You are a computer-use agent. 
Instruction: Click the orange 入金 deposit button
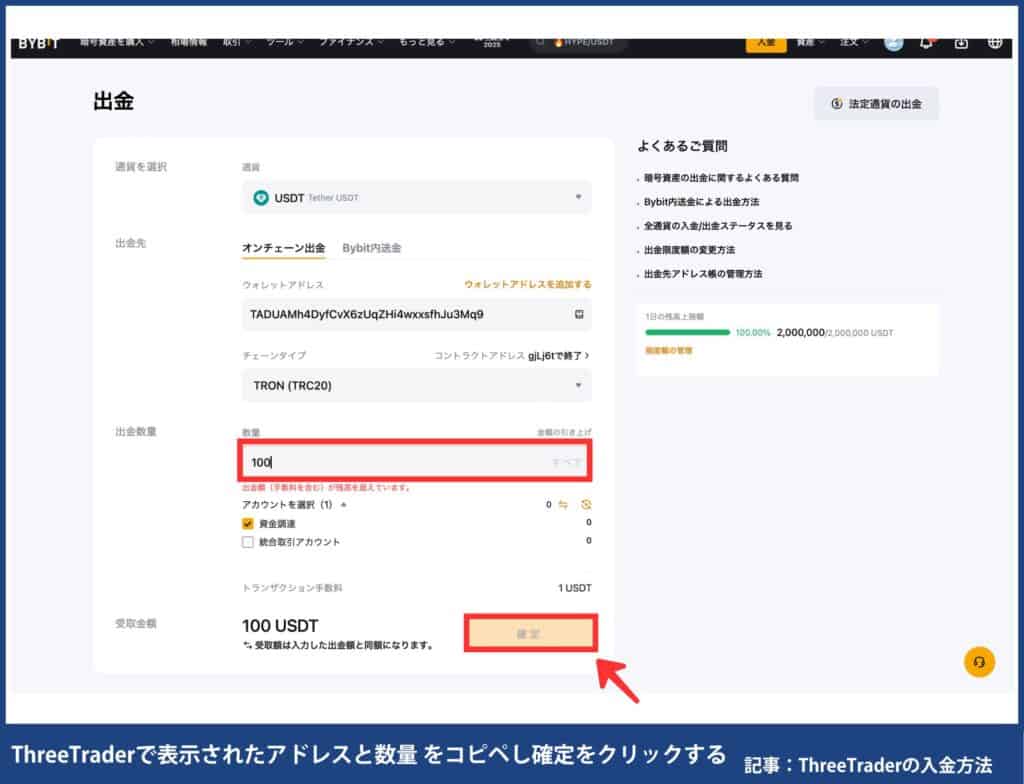(766, 42)
